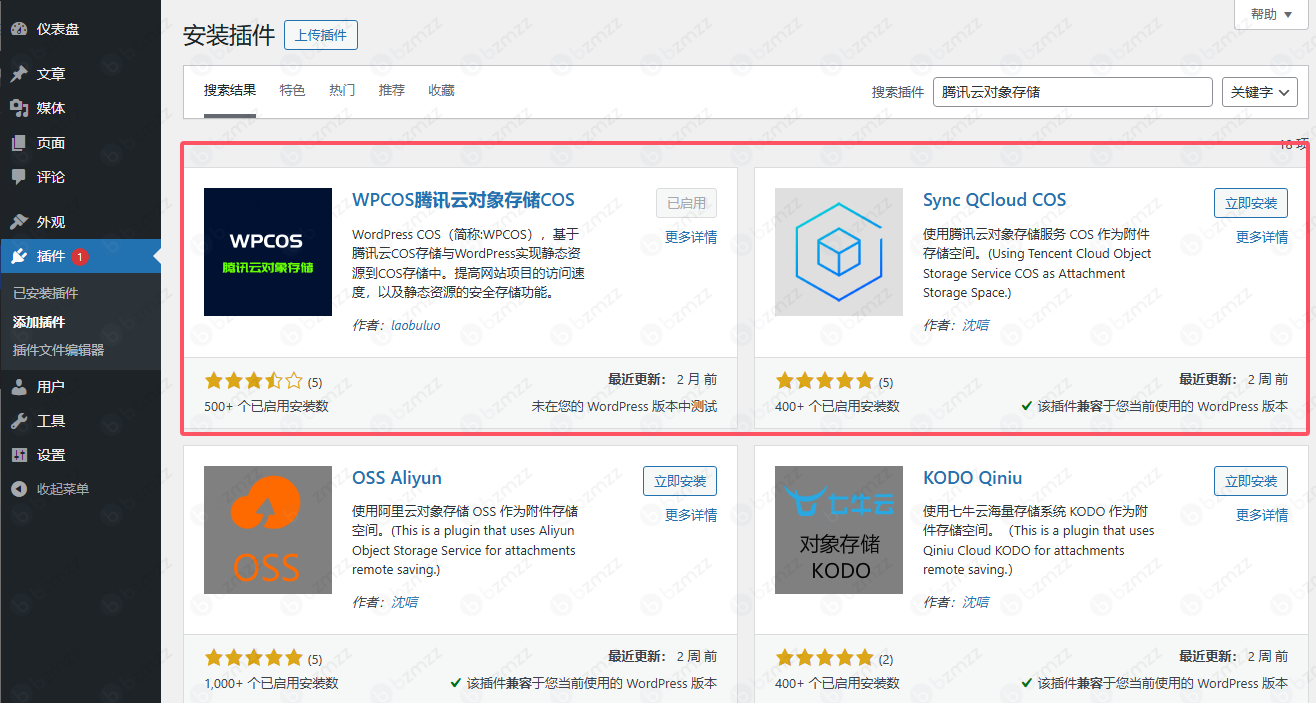Image resolution: width=1316 pixels, height=703 pixels.
Task: Open 更多详情 for KODO Qiniu
Action: pyautogui.click(x=1262, y=515)
